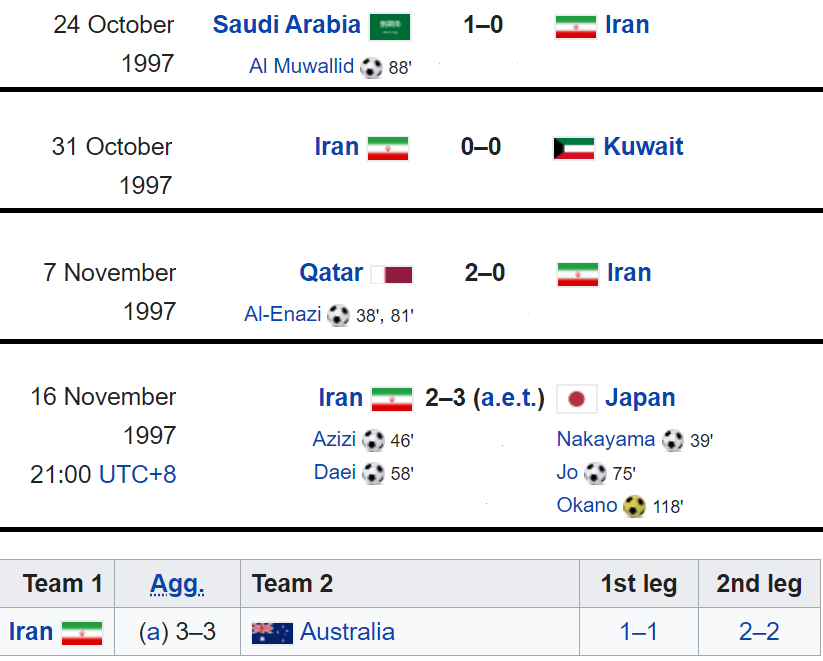Screen dimensions: 823x661
Task: Click Iran flag in the 31 October match
Action: tap(388, 149)
